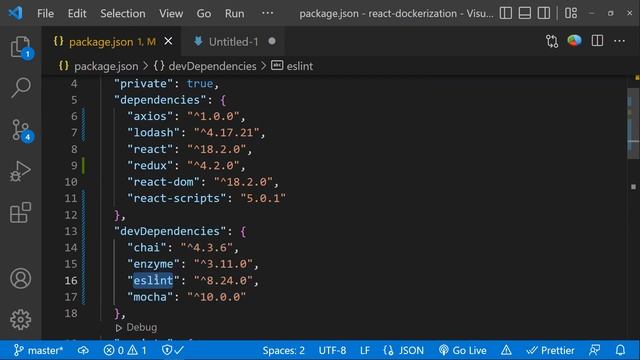Show hidden menu items via ellipsis
640x360 pixels.
click(267, 13)
